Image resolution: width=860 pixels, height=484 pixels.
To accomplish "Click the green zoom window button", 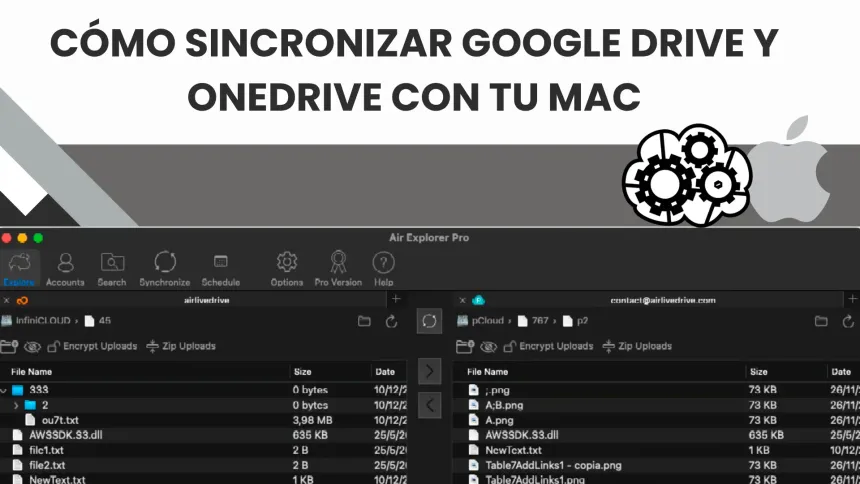I will pos(38,238).
